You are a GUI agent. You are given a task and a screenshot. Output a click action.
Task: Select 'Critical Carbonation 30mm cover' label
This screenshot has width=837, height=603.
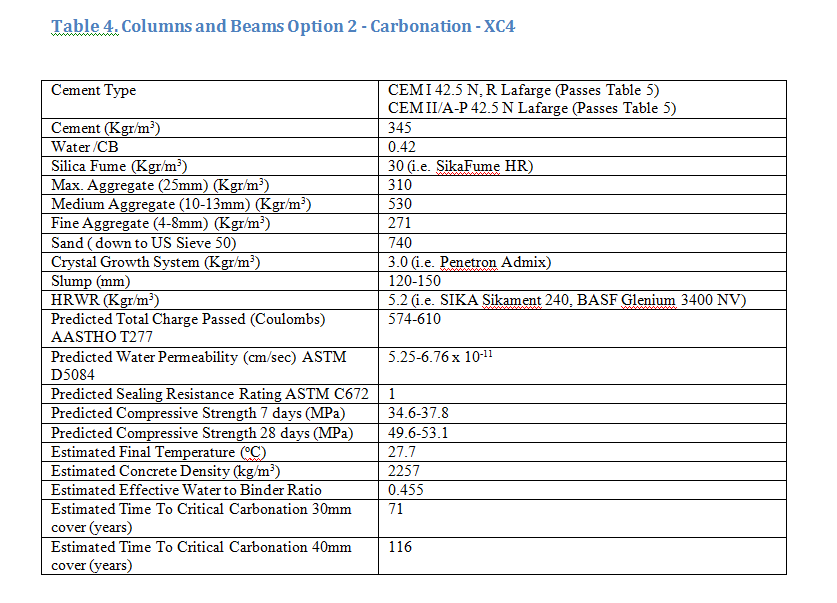201,518
